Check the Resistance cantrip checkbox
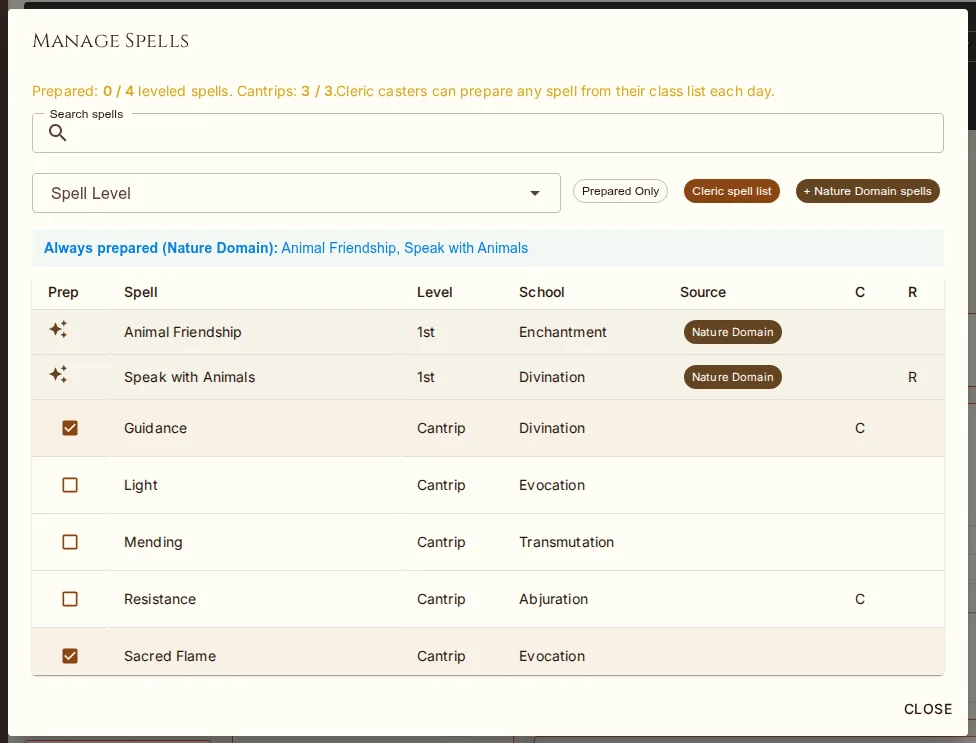The height and width of the screenshot is (743, 976). [x=70, y=599]
